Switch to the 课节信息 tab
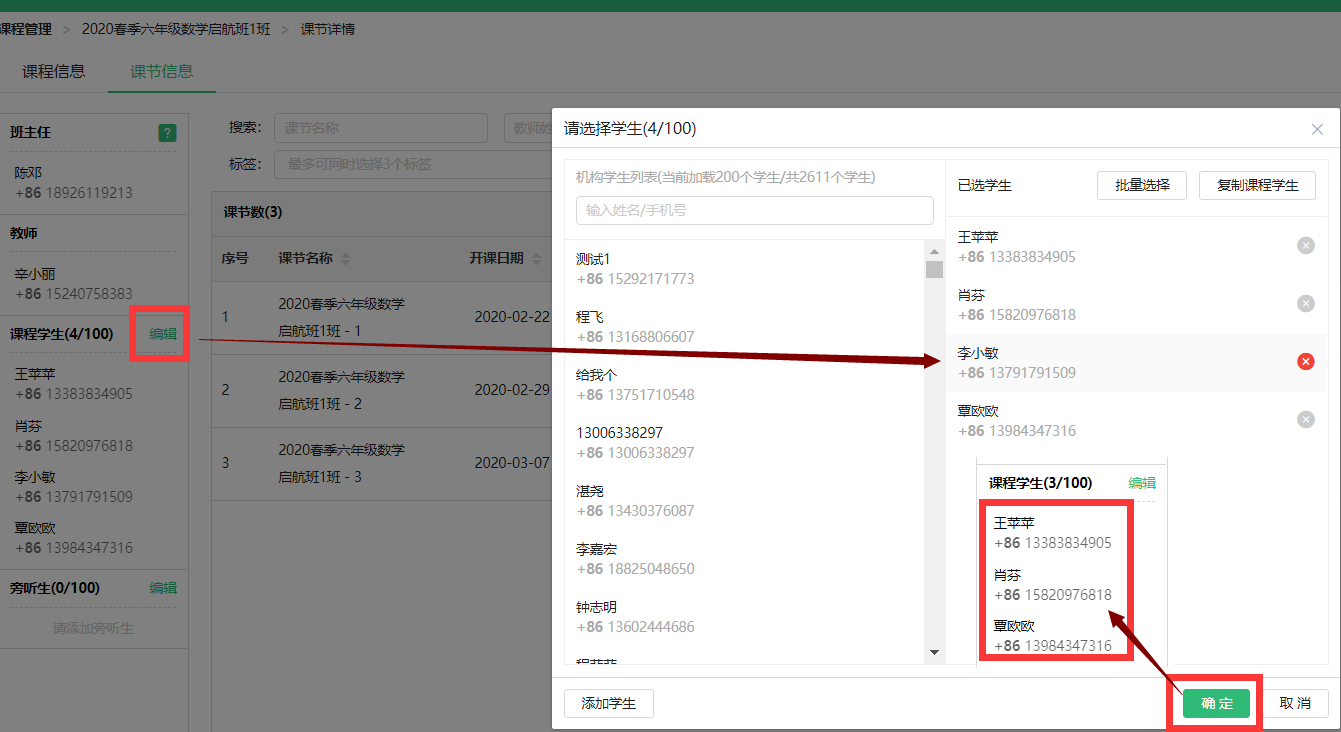Image resolution: width=1341 pixels, height=732 pixels. click(162, 72)
